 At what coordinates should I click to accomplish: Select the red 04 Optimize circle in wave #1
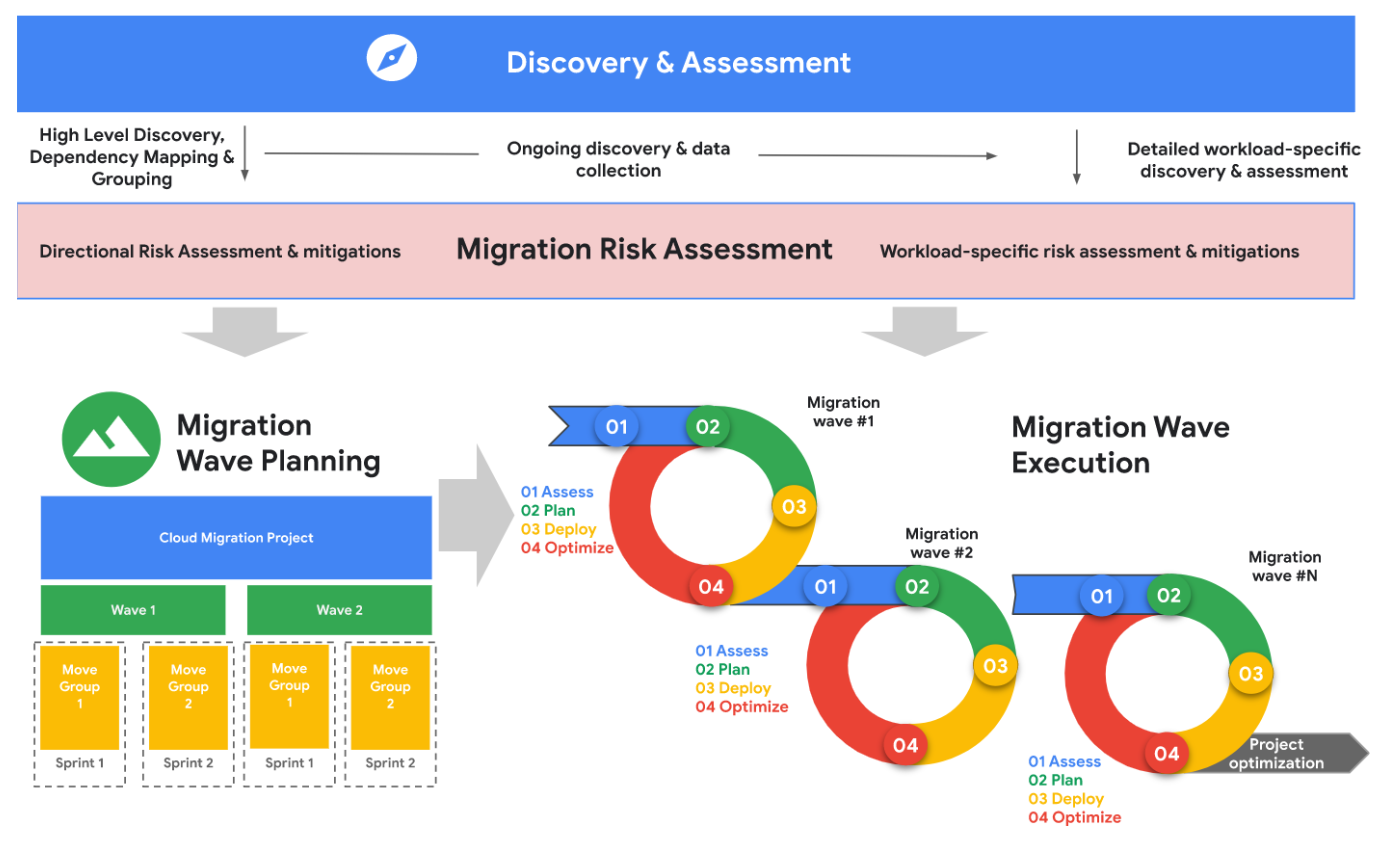click(x=711, y=587)
